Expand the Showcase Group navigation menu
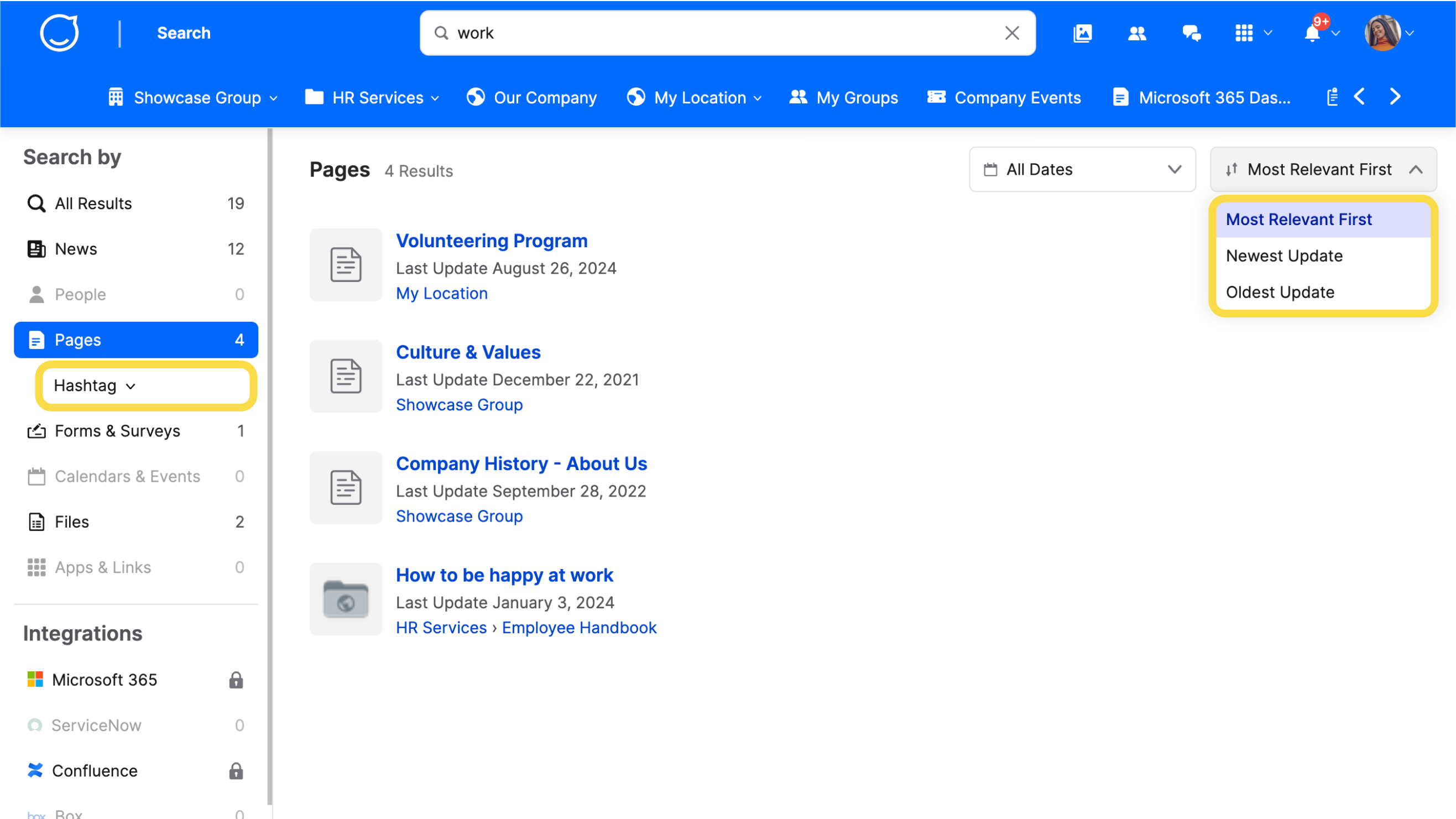Image resolution: width=1456 pixels, height=819 pixels. [193, 97]
